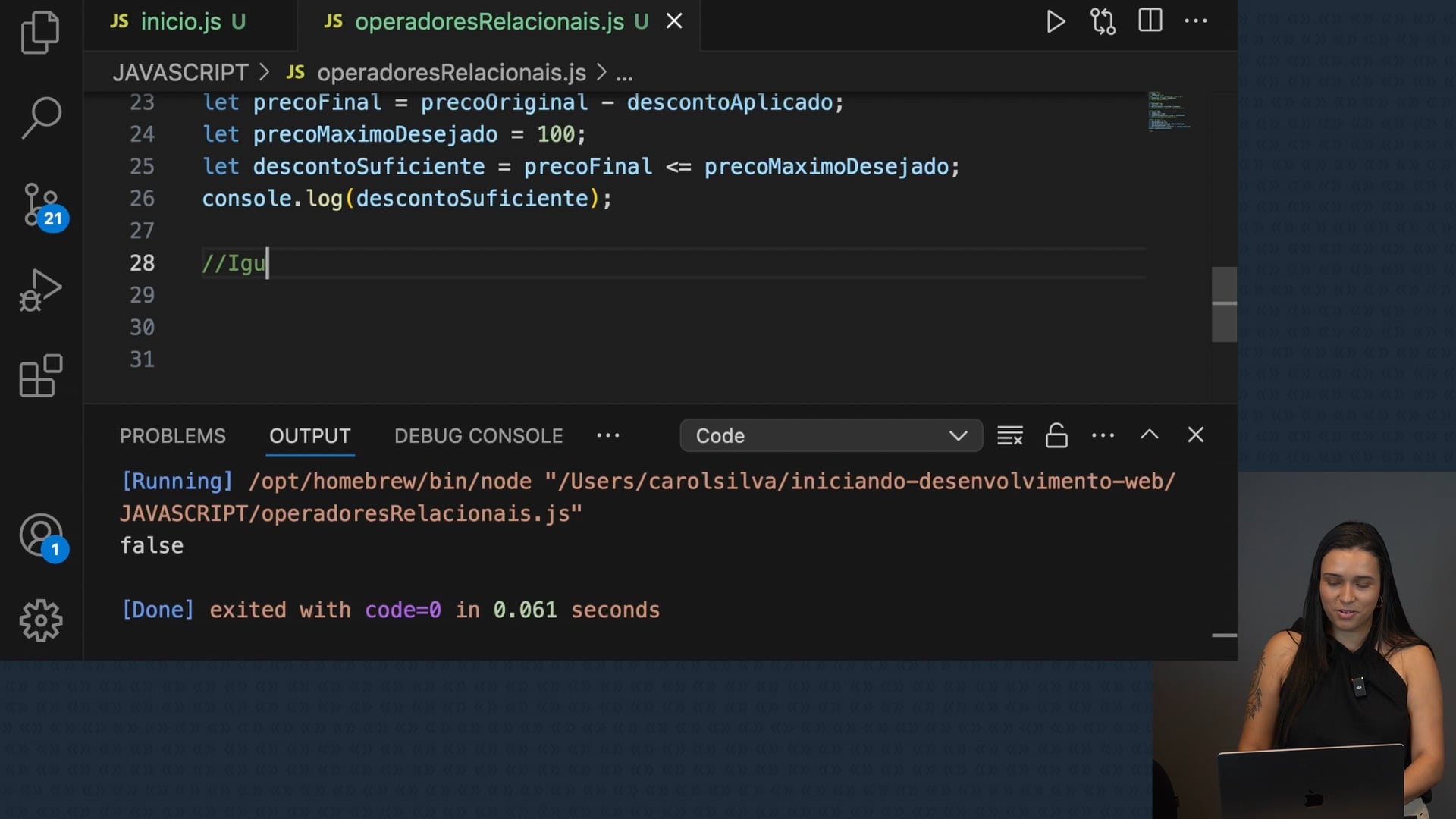Open the Run and Debug view

point(40,290)
